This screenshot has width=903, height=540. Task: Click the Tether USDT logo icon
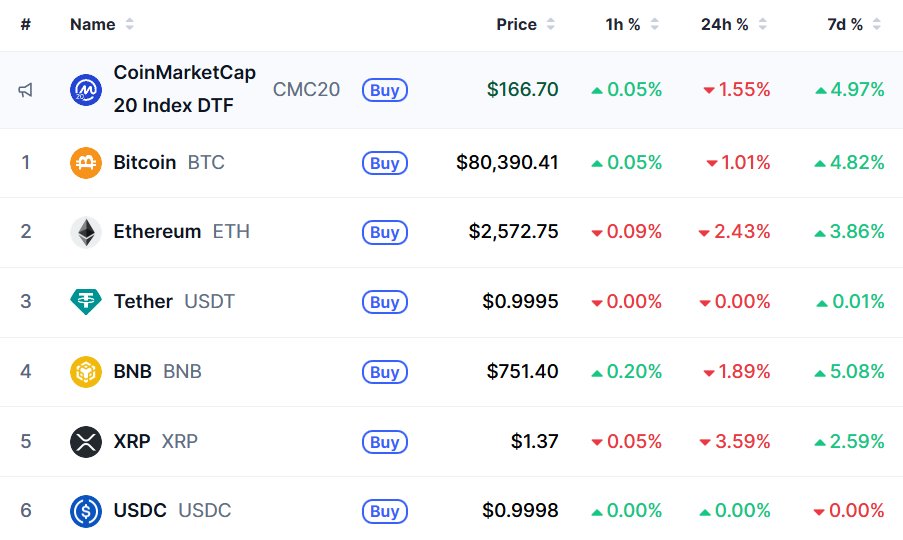click(x=86, y=302)
